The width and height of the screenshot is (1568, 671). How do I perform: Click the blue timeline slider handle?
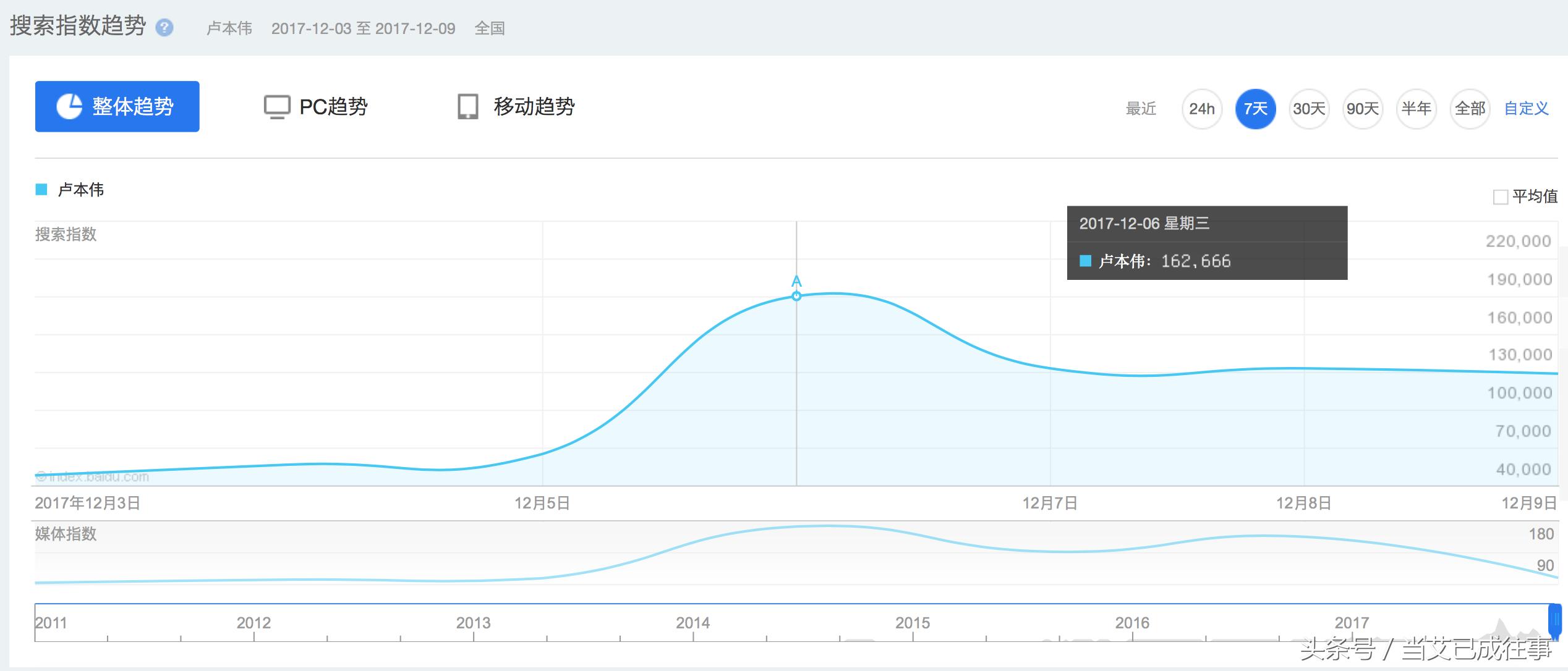[x=1554, y=620]
